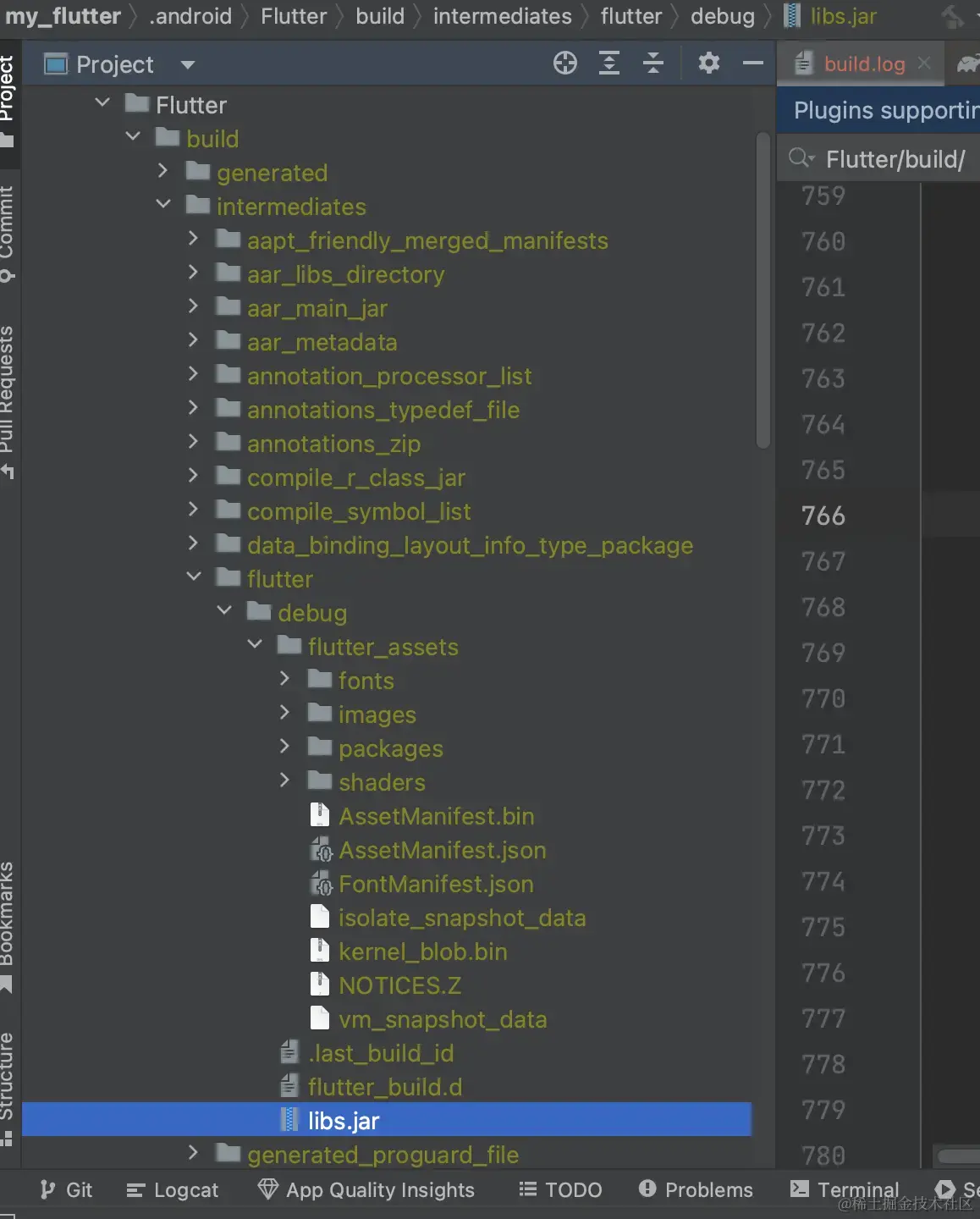Expand the aar_main_jar folder

pyautogui.click(x=194, y=306)
